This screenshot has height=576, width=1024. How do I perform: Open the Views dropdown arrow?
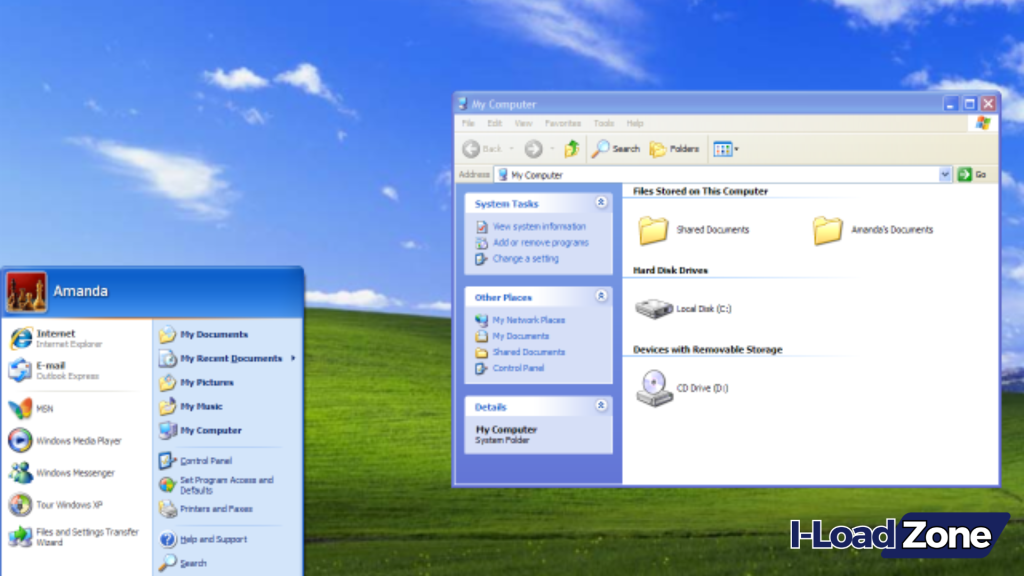[736, 148]
